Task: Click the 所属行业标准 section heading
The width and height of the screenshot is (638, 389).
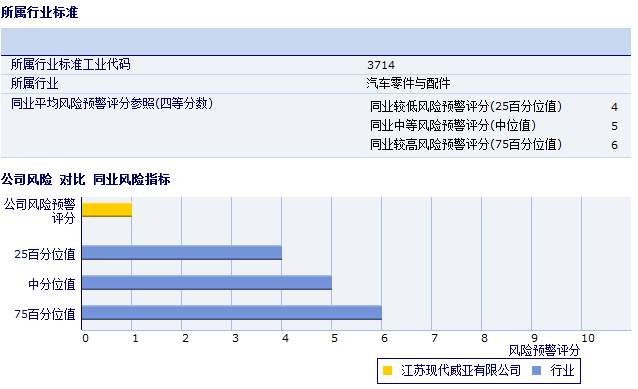Action: (x=39, y=12)
